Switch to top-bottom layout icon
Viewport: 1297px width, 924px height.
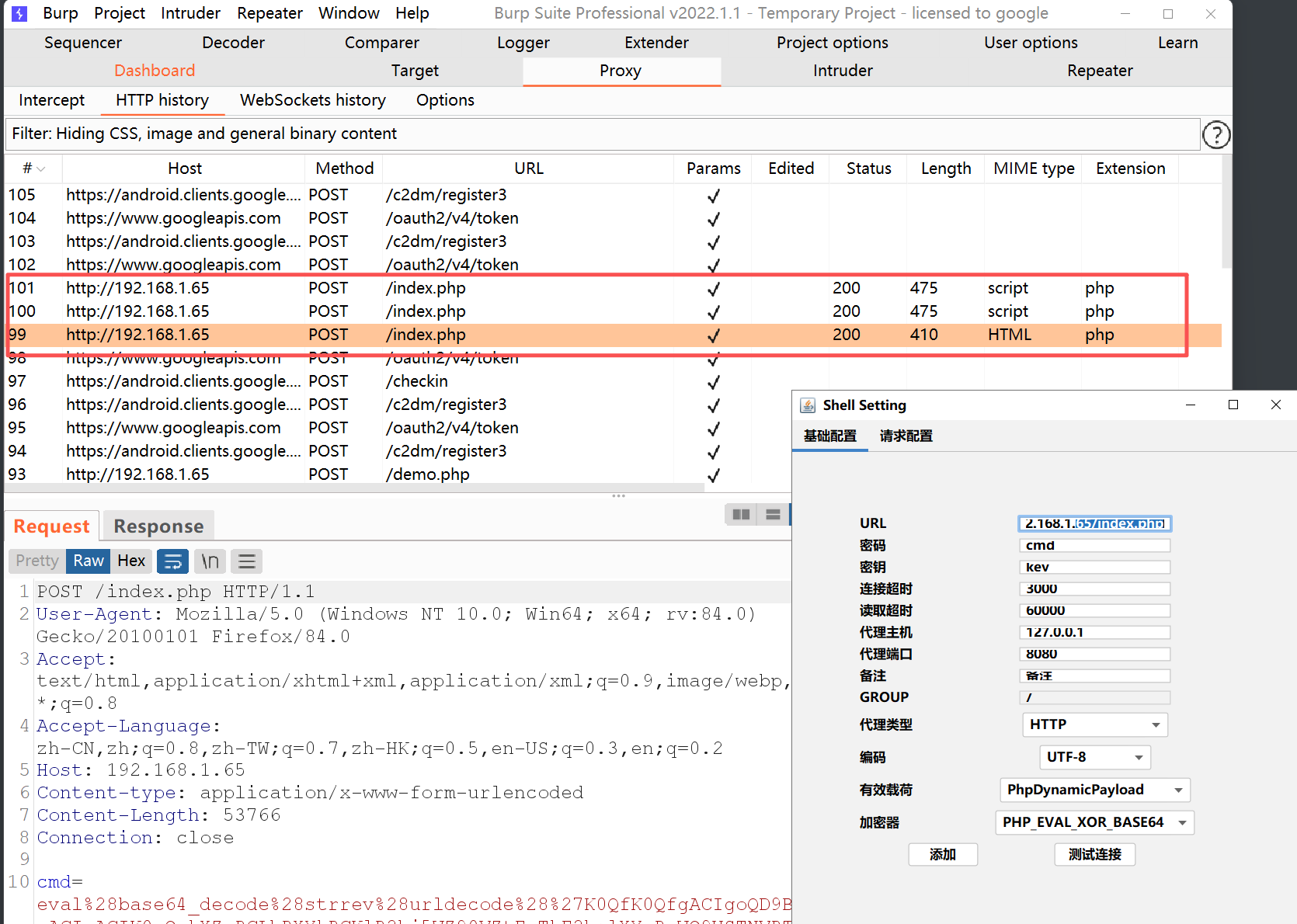point(773,514)
